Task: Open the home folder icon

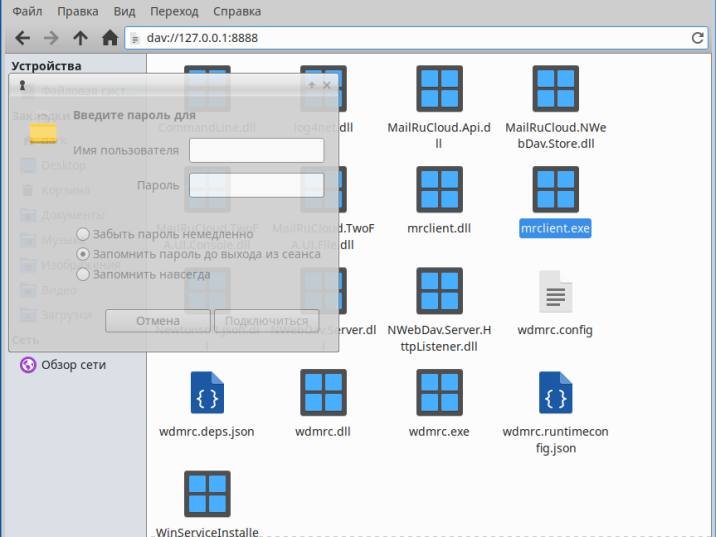Action: [110, 38]
